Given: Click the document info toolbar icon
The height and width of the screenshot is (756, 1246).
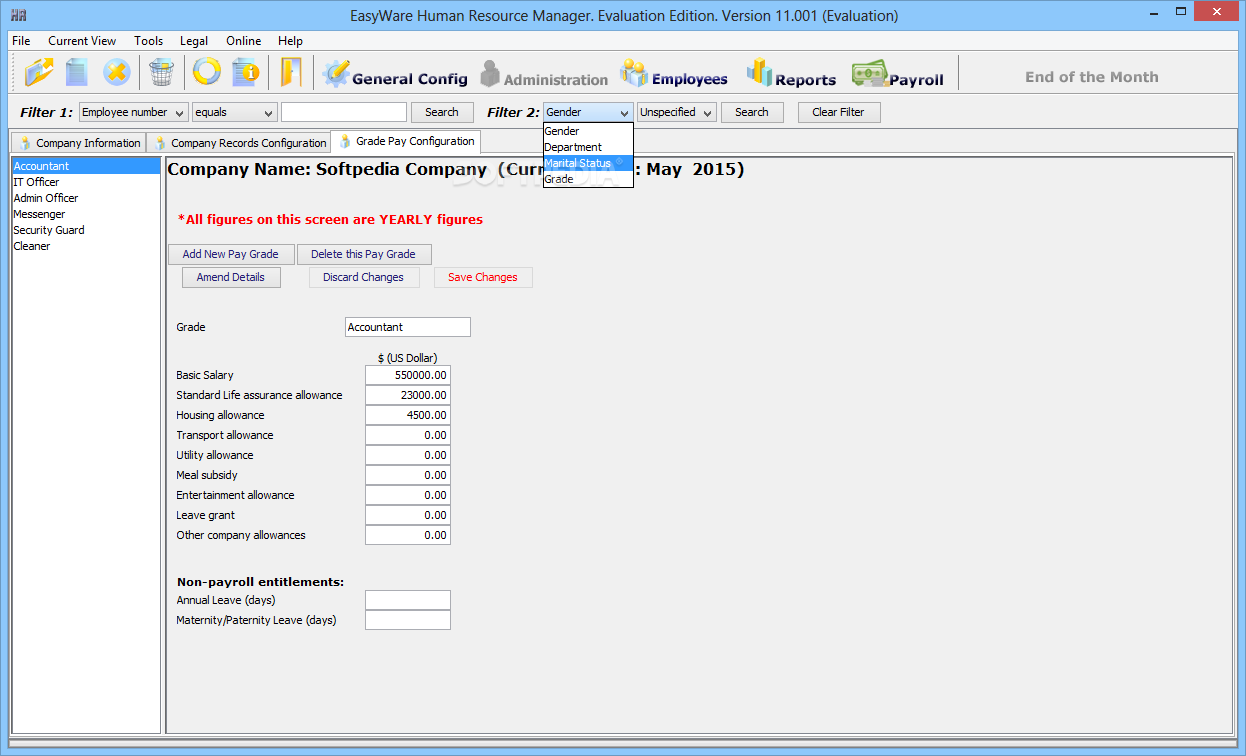Looking at the screenshot, I should [245, 72].
